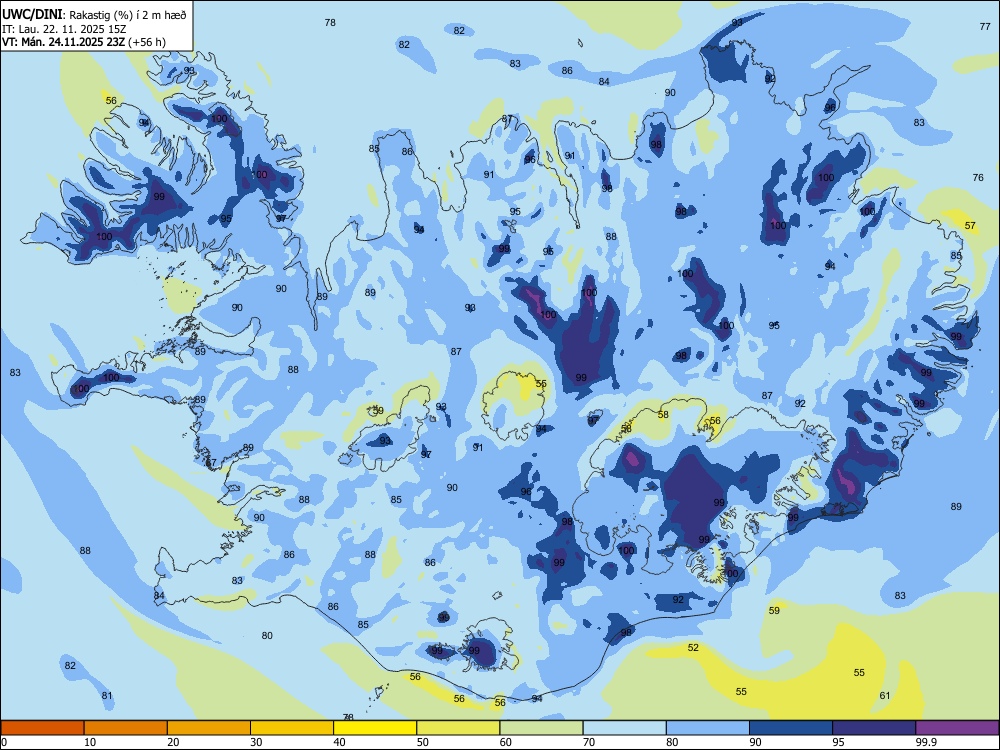Click the '76' humidity value on map
Viewport: 1000px width, 750px height.
pos(978,177)
